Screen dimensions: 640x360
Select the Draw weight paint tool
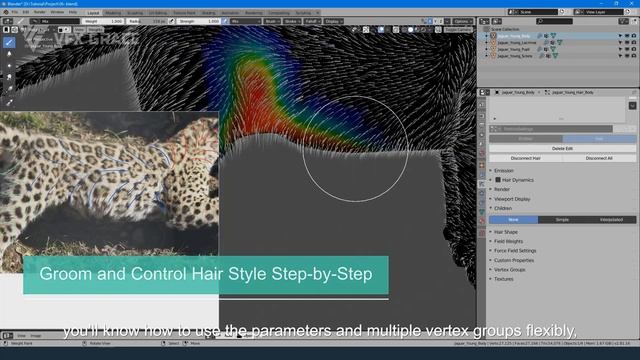pyautogui.click(x=9, y=42)
